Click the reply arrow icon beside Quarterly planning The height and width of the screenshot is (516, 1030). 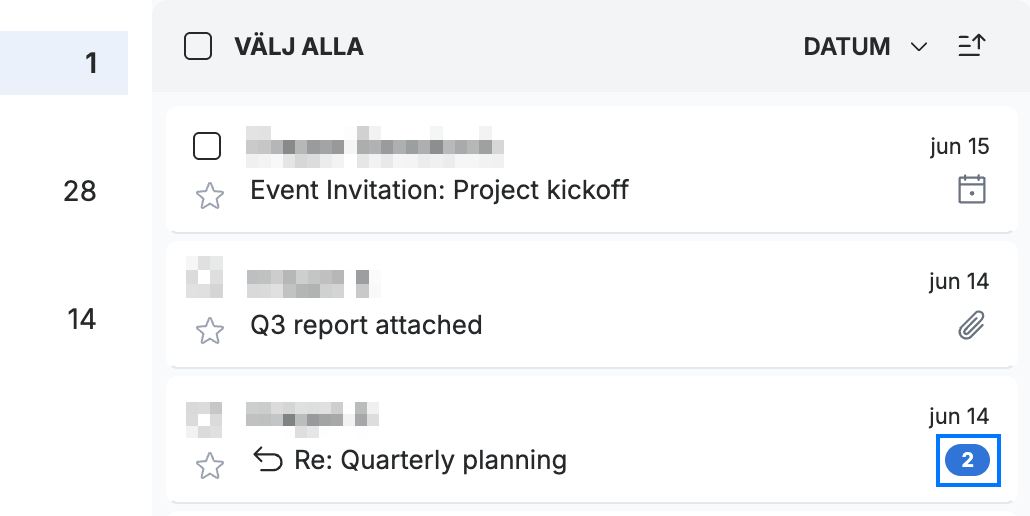tap(268, 460)
